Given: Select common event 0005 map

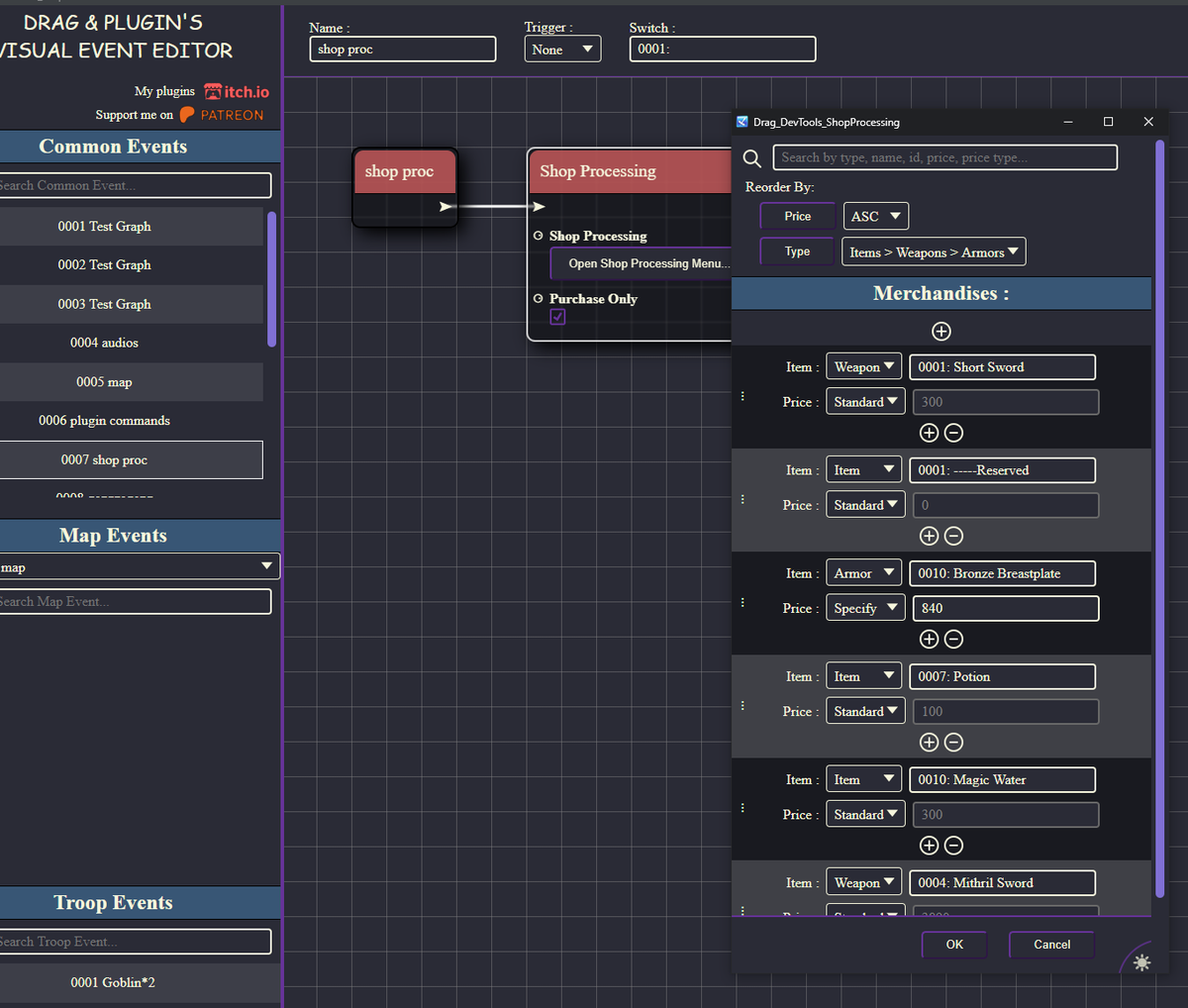Looking at the screenshot, I should [x=132, y=381].
